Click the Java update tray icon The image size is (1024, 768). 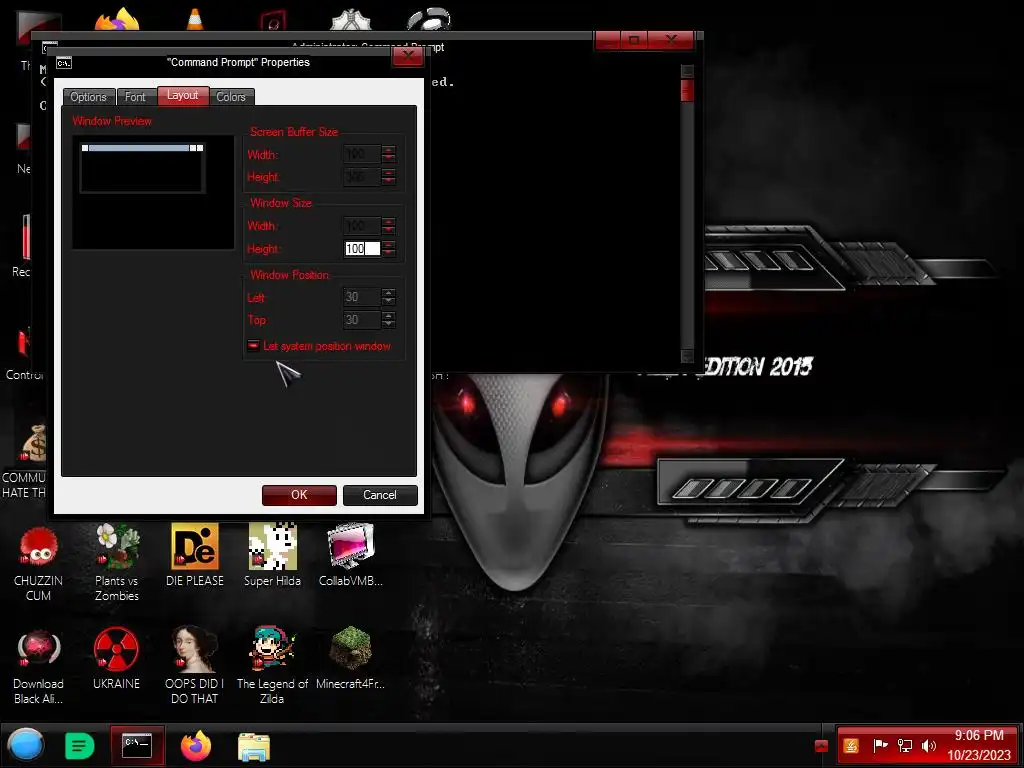click(851, 746)
